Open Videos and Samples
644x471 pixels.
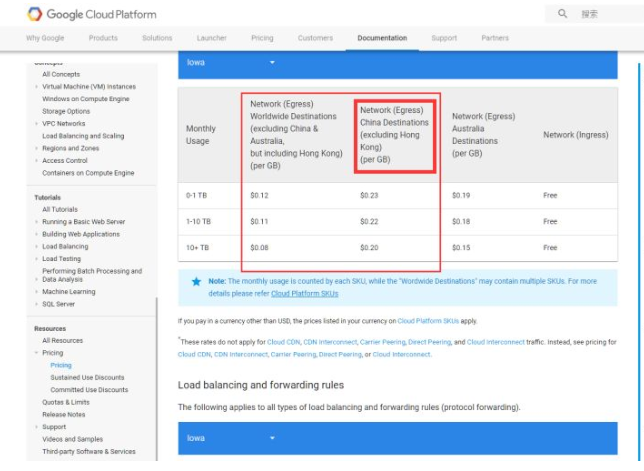pyautogui.click(x=72, y=439)
